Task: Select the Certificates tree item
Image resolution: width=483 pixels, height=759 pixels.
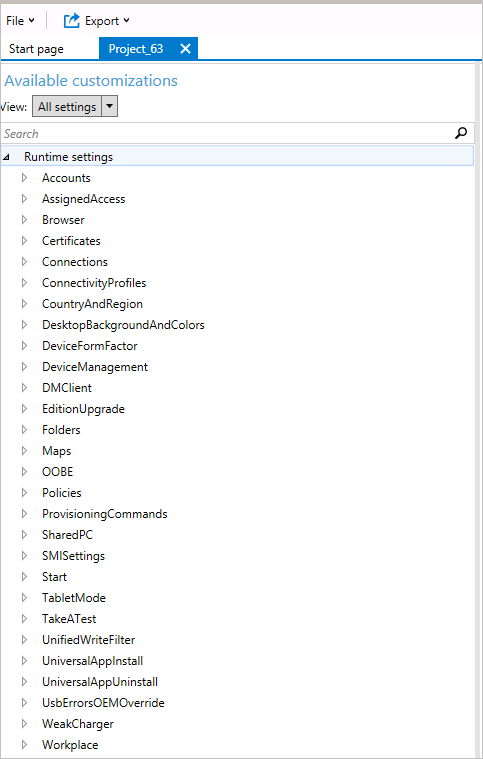Action: (71, 241)
